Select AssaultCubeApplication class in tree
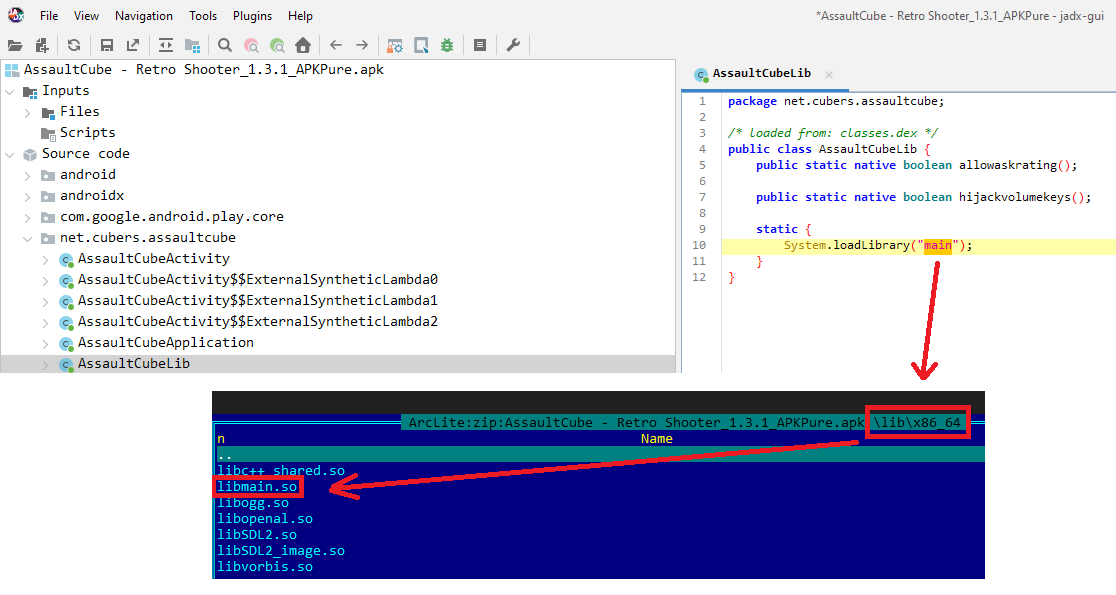1116x595 pixels. pyautogui.click(x=165, y=342)
